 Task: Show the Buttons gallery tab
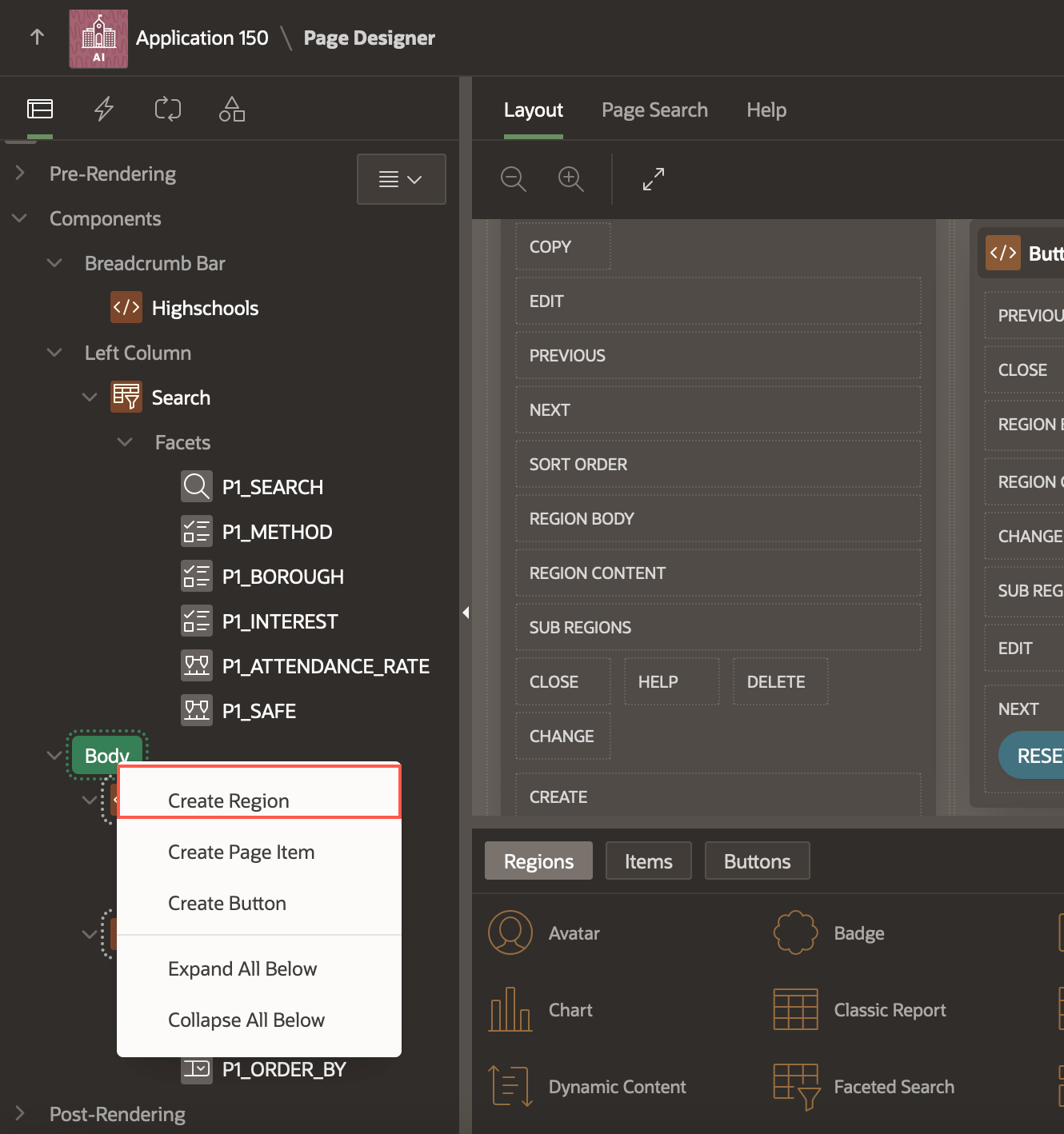757,861
